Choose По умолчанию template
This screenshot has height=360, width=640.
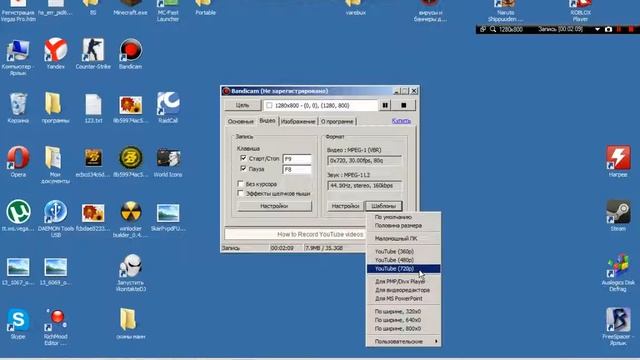click(403, 217)
